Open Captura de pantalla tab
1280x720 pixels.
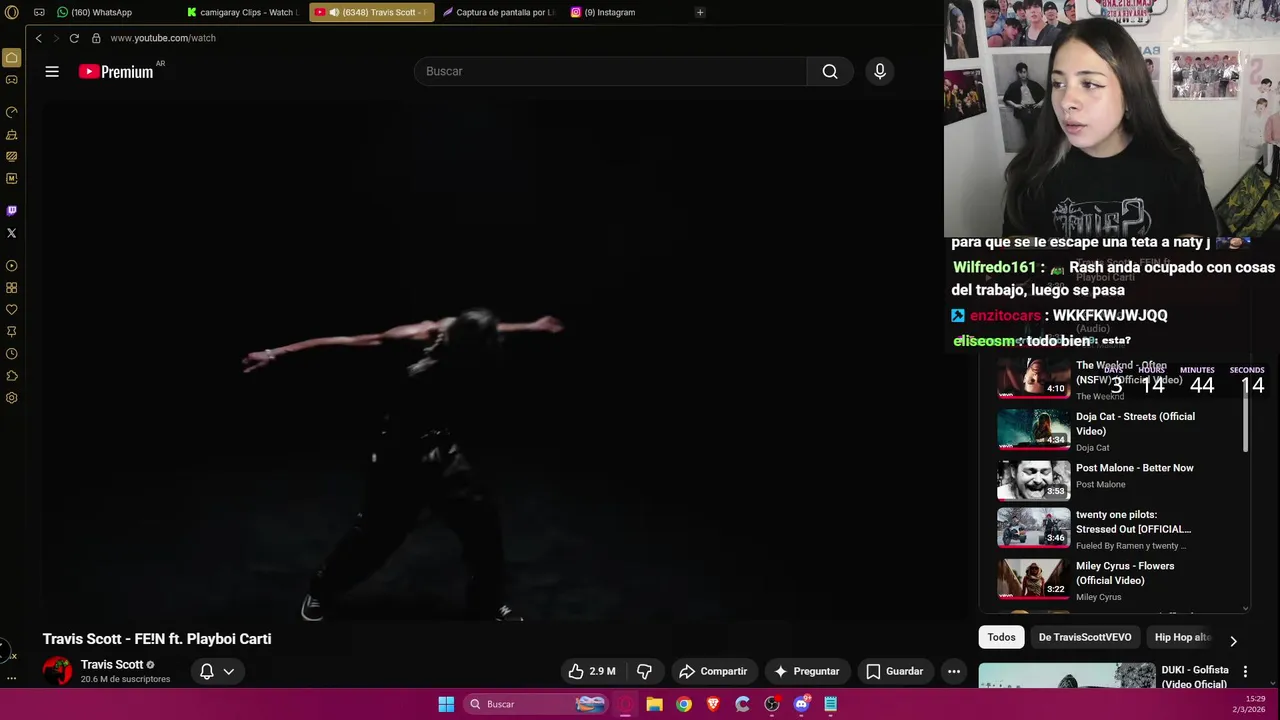click(x=499, y=12)
